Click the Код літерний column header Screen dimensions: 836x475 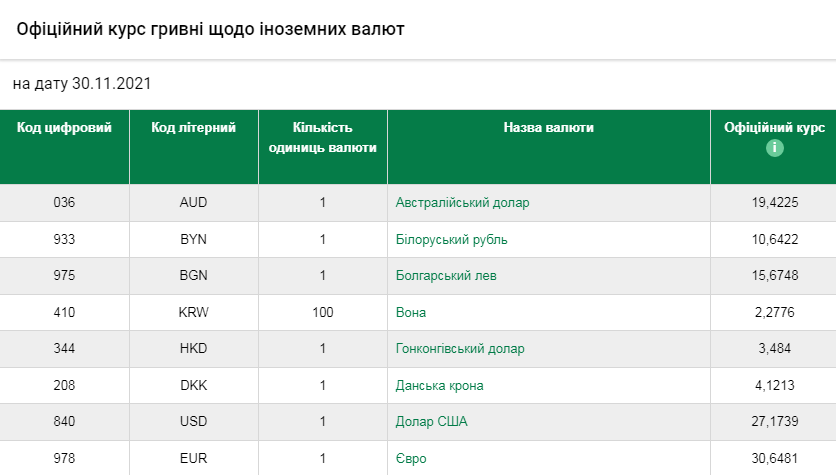193,128
